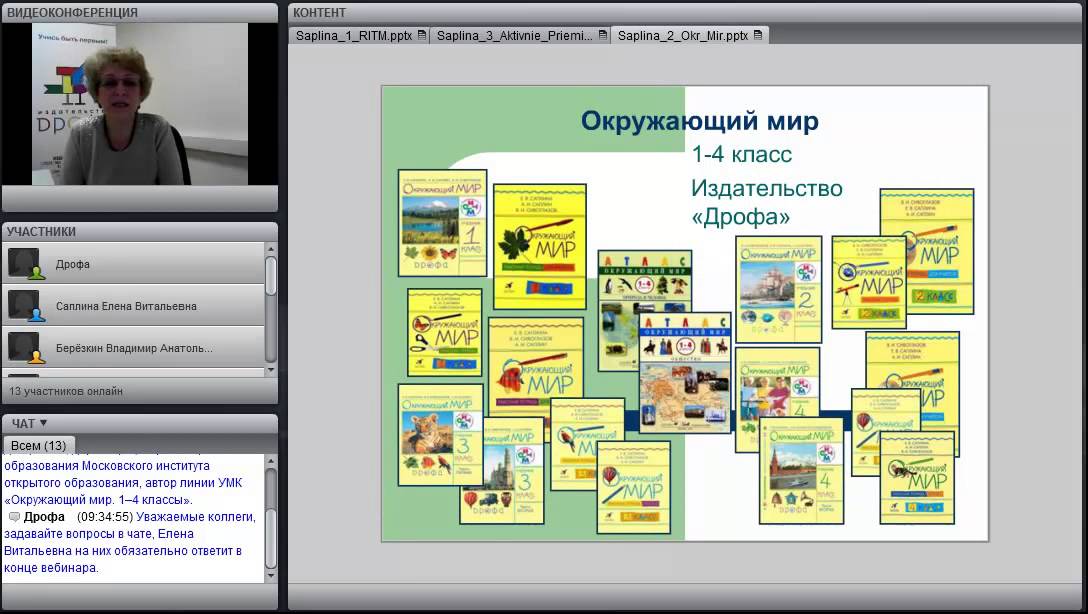Select participant Дрофа in list
1088x614 pixels.
coord(133,264)
